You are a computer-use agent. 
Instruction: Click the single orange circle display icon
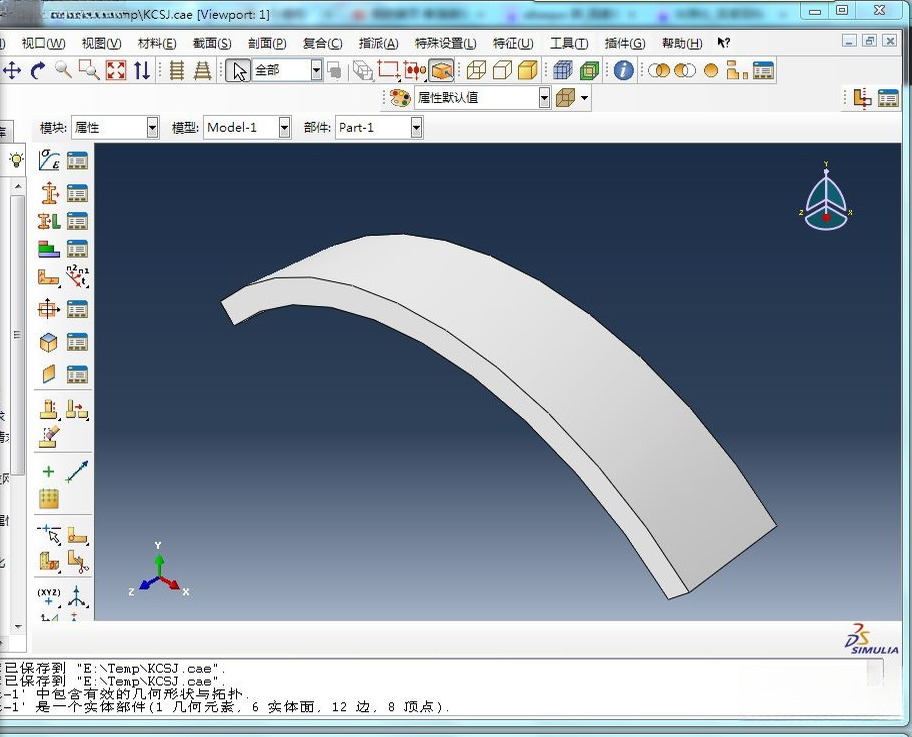click(x=711, y=70)
